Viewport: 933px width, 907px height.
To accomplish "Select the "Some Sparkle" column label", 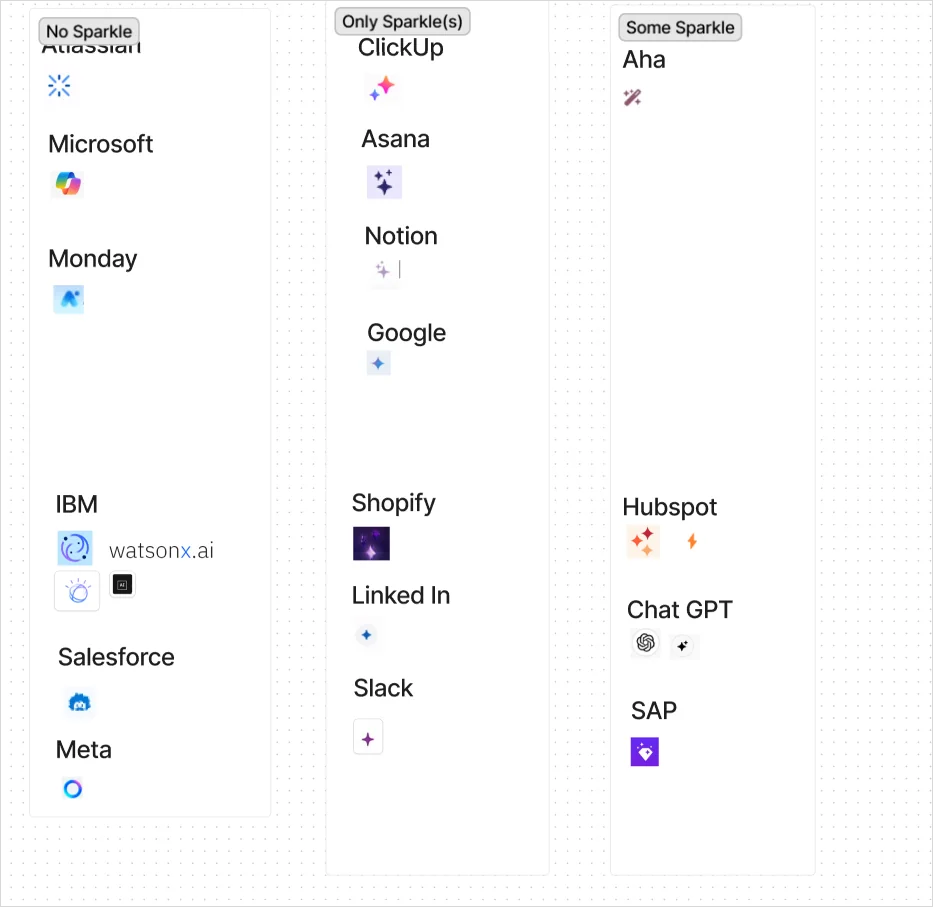I will (680, 27).
